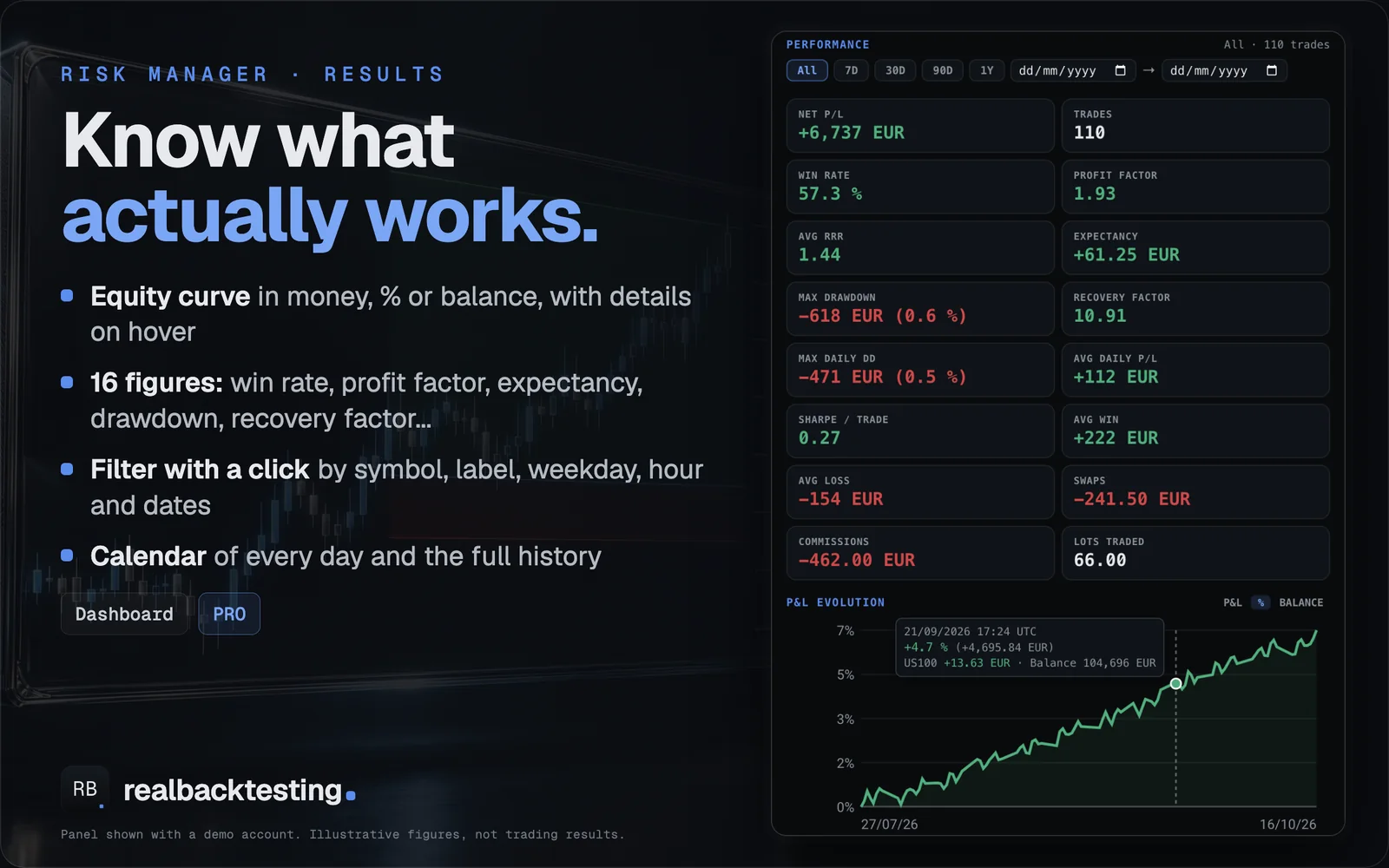Screen dimensions: 1389x868
Task: Click the Dashboard tag button
Action: click(x=124, y=614)
